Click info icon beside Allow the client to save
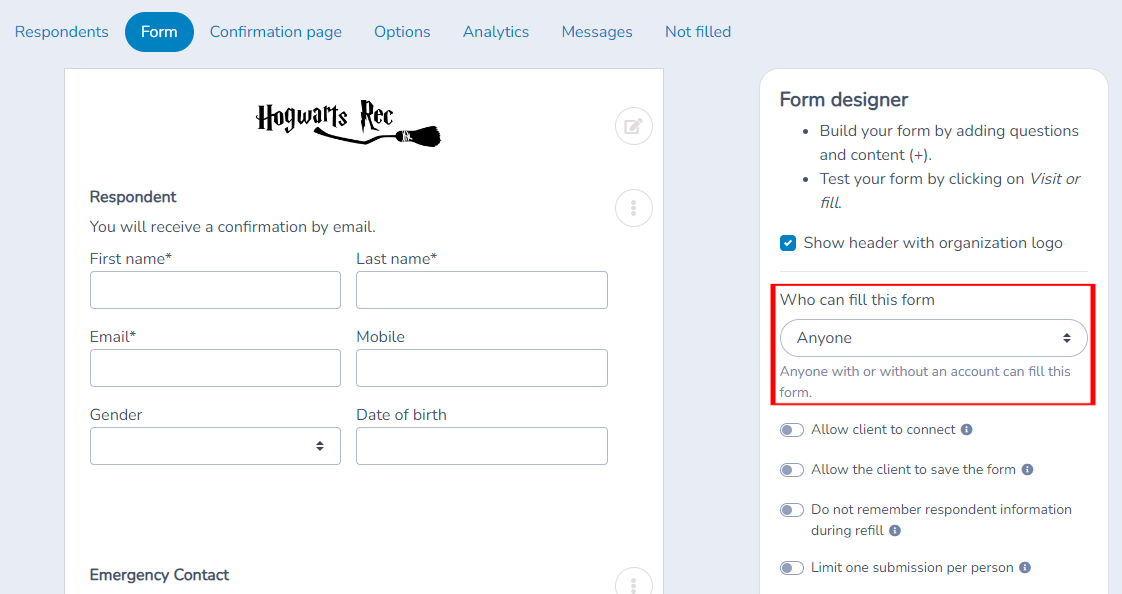 point(1028,469)
